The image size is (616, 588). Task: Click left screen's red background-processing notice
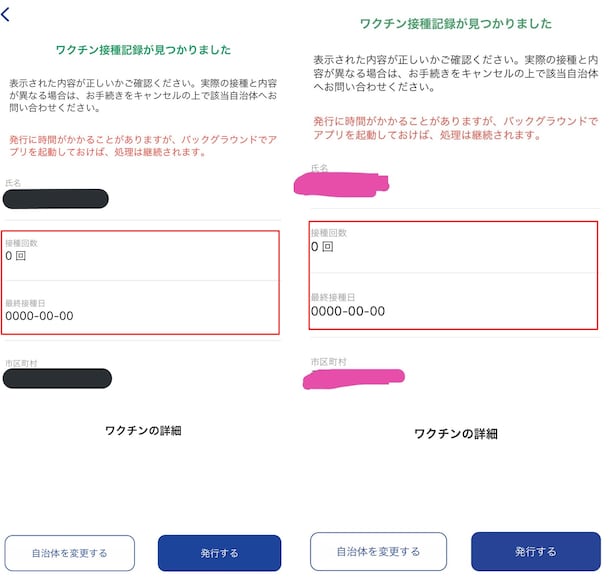pyautogui.click(x=140, y=146)
